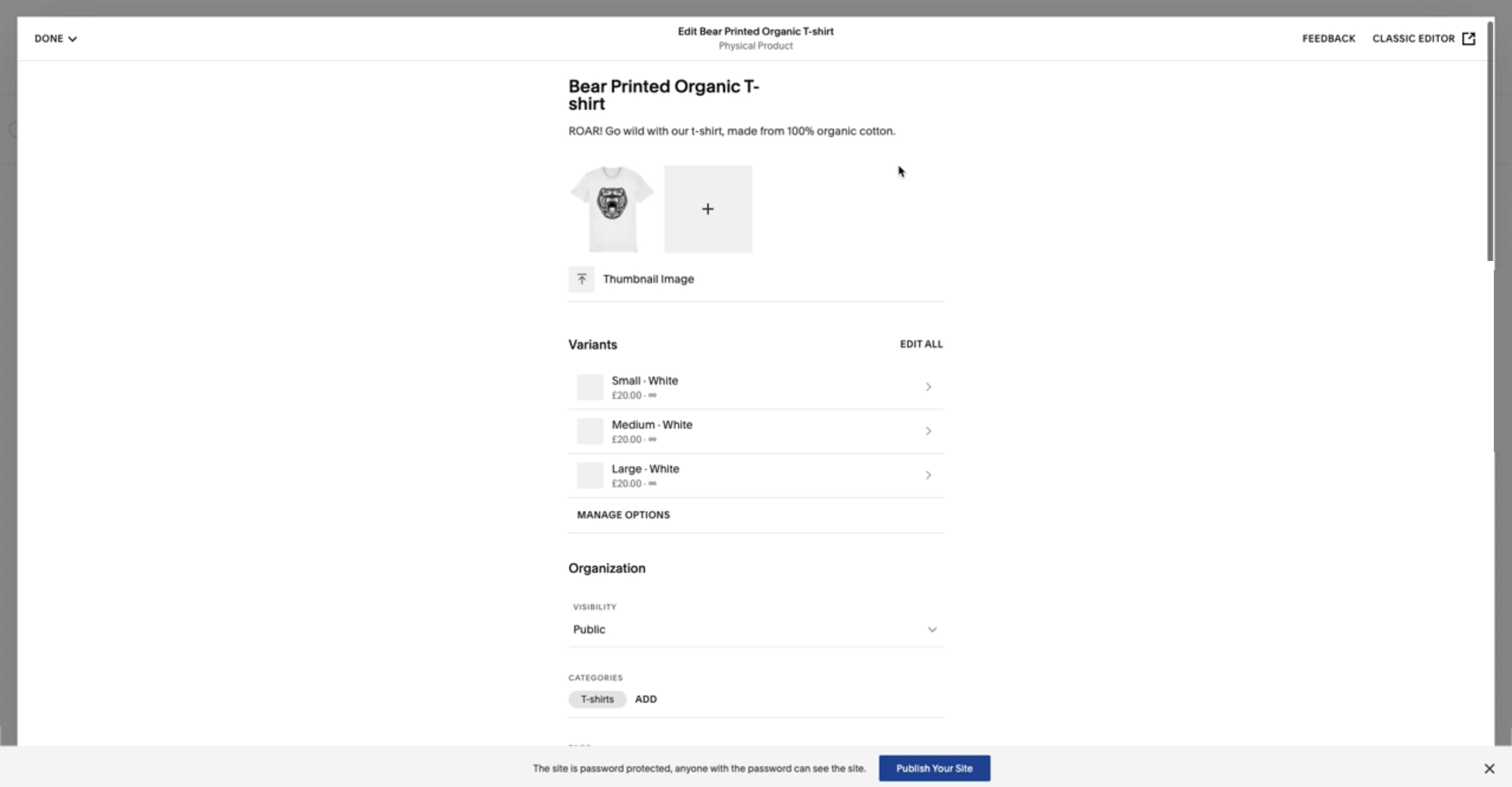Image resolution: width=1512 pixels, height=787 pixels.
Task: Dismiss the password protected banner
Action: click(x=1489, y=768)
